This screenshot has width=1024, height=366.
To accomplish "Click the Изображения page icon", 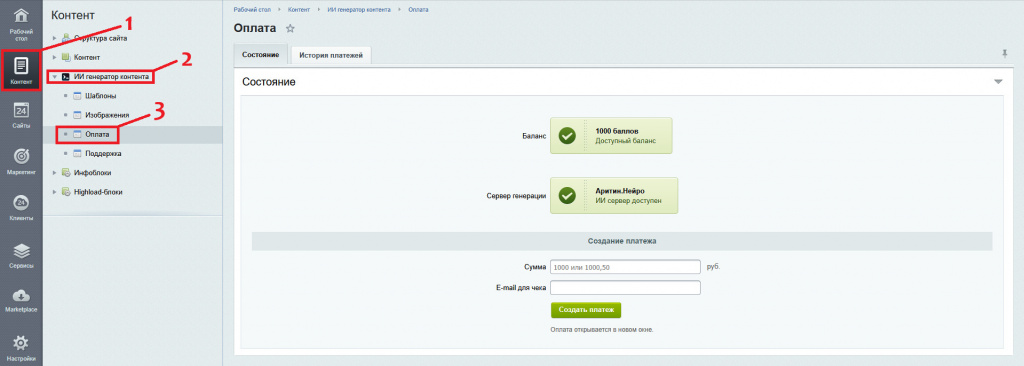I will 77,115.
